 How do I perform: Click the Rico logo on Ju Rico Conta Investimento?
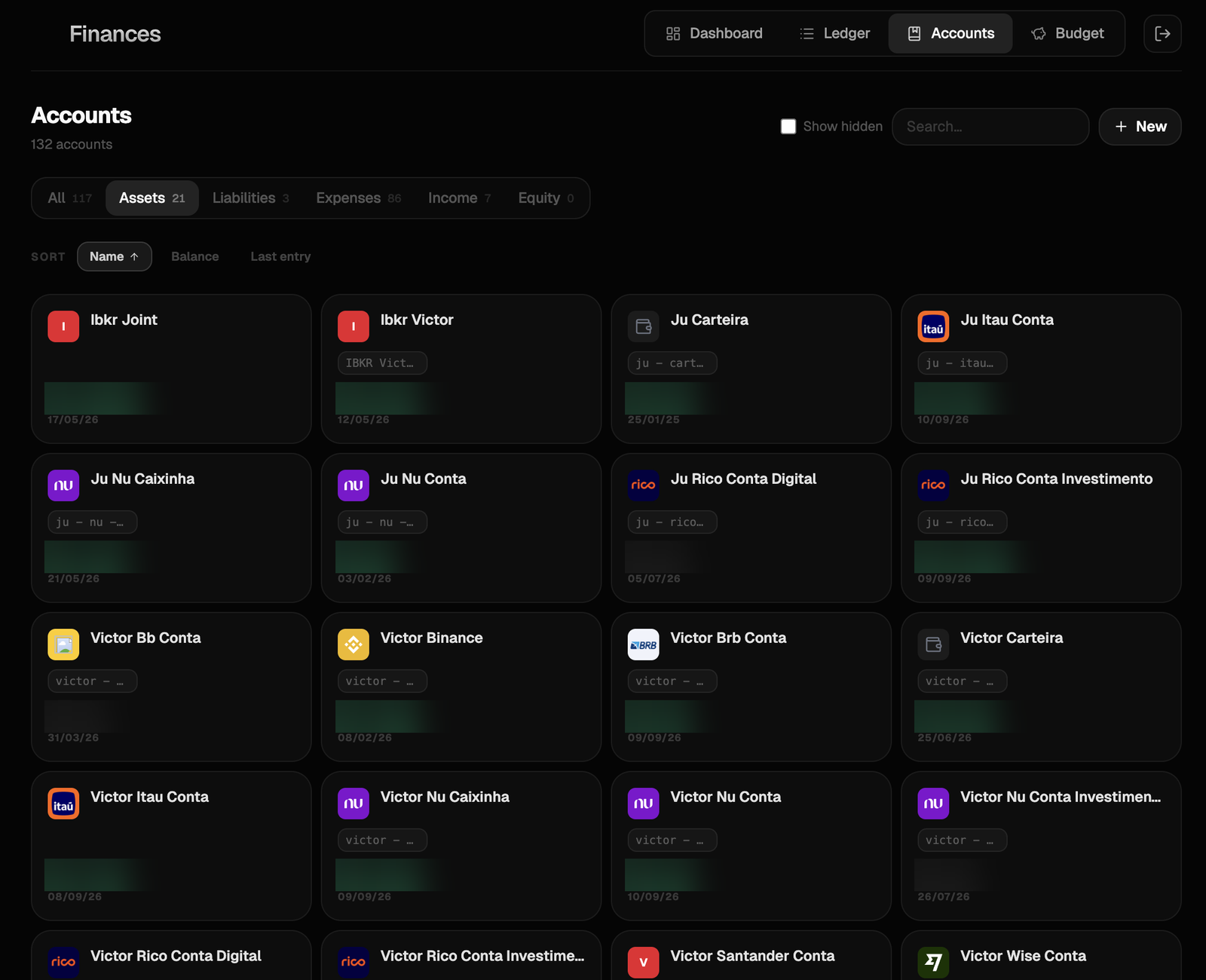click(933, 485)
